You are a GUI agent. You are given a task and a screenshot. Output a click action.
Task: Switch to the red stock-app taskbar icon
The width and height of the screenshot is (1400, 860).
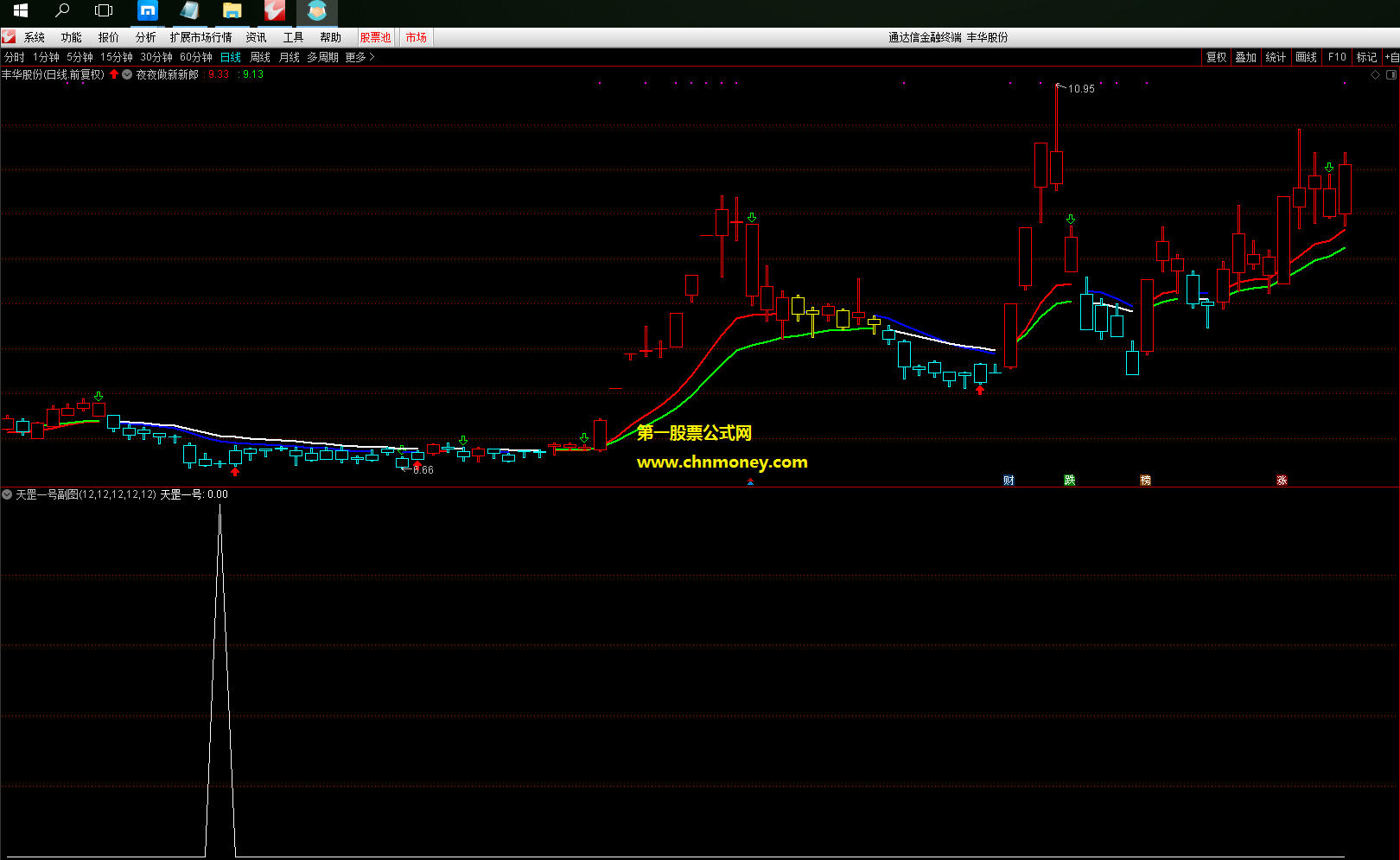[x=275, y=11]
